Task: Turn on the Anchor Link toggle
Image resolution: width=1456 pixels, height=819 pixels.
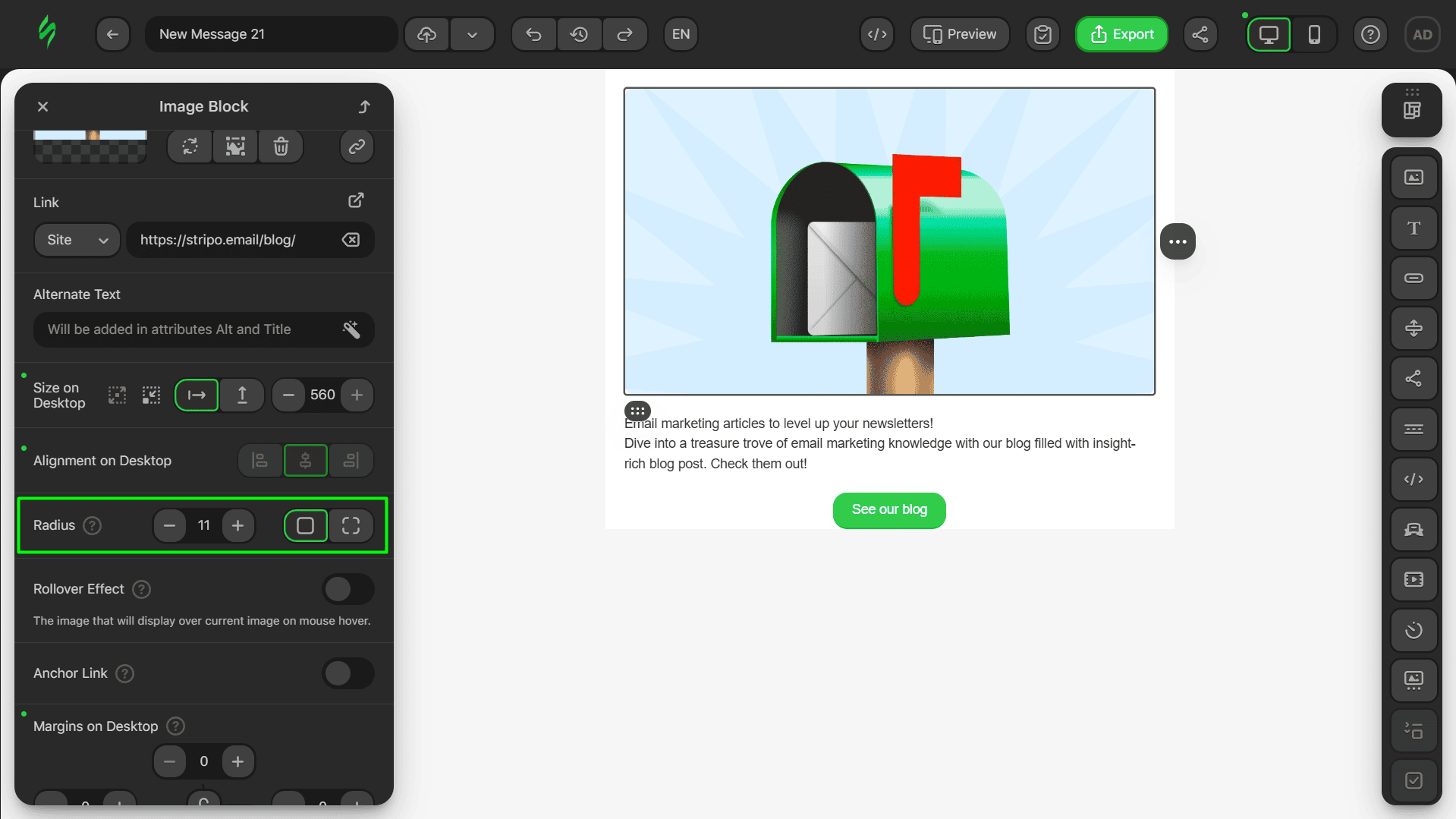Action: click(348, 673)
